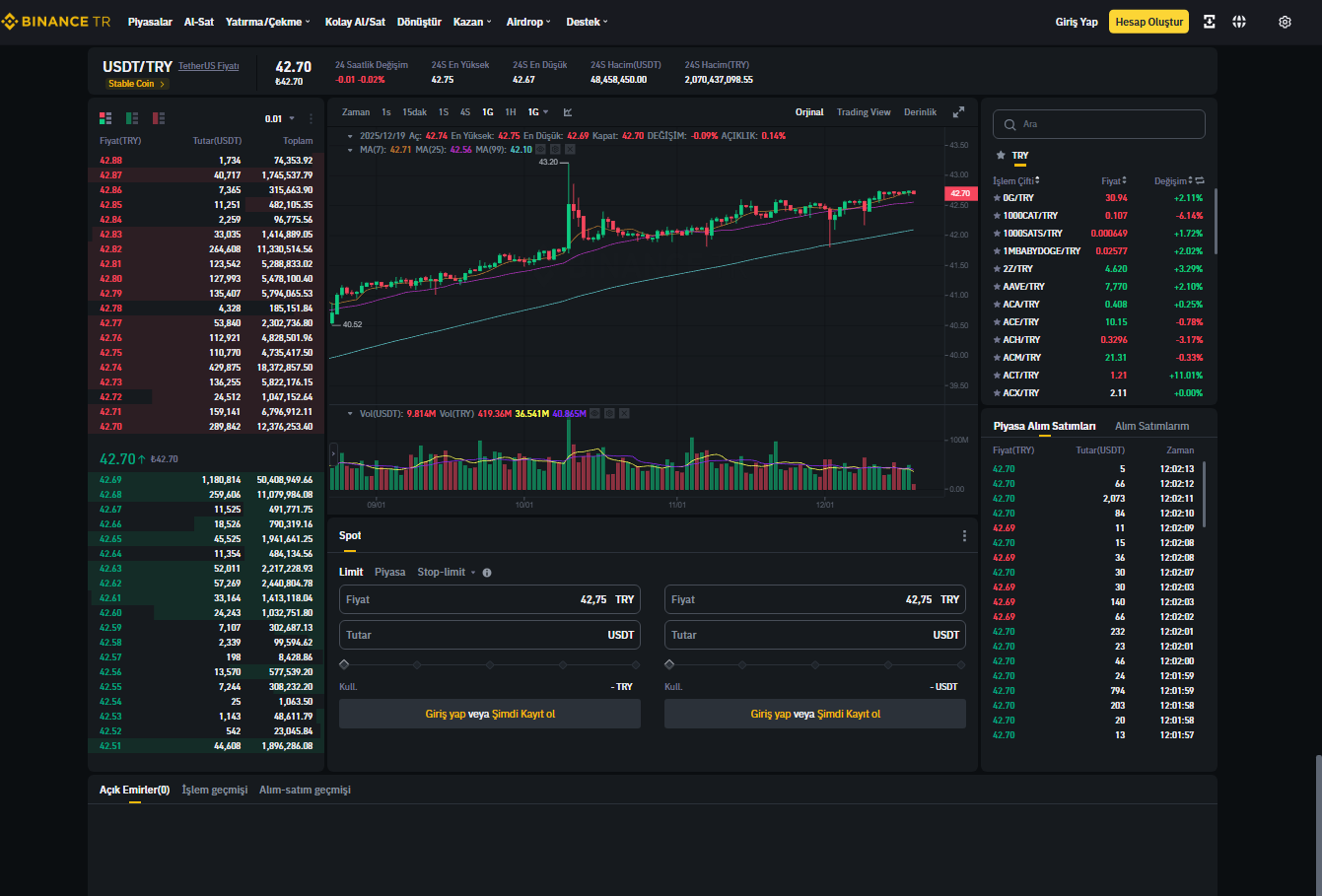
Task: Switch chart to Zaman view
Action: [x=356, y=112]
